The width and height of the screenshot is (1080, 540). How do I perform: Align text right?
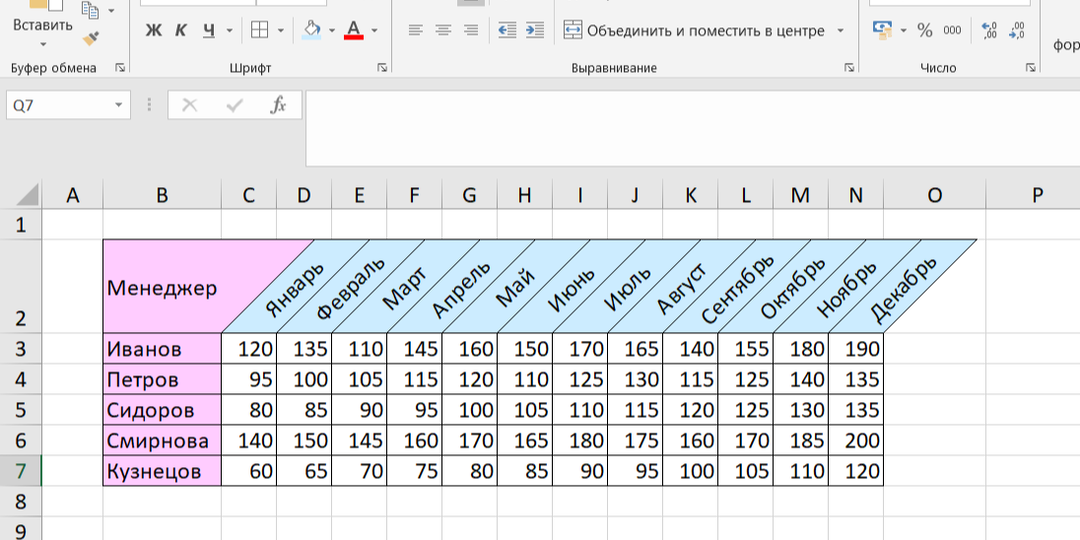[470, 30]
